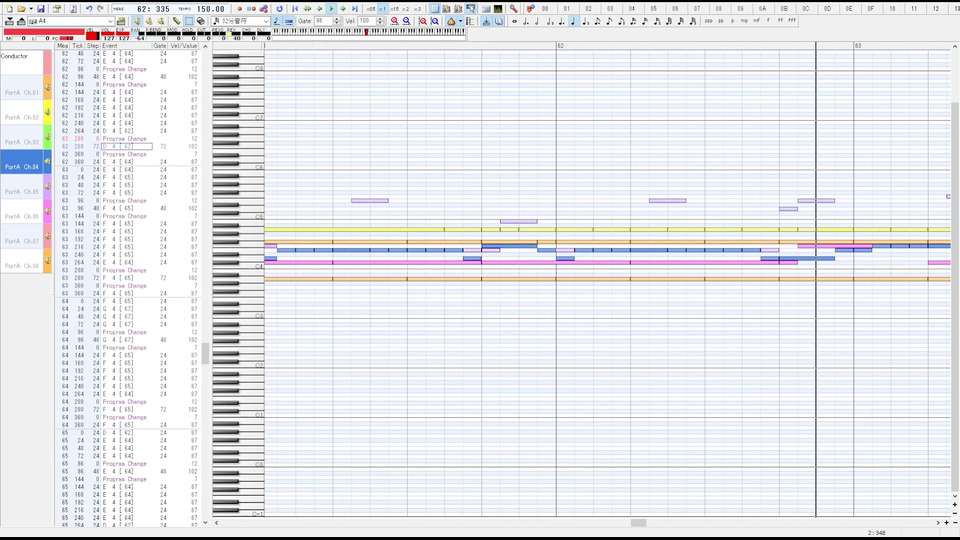Open the wrench settings icon
Screen dimensions: 960x540
point(514,9)
